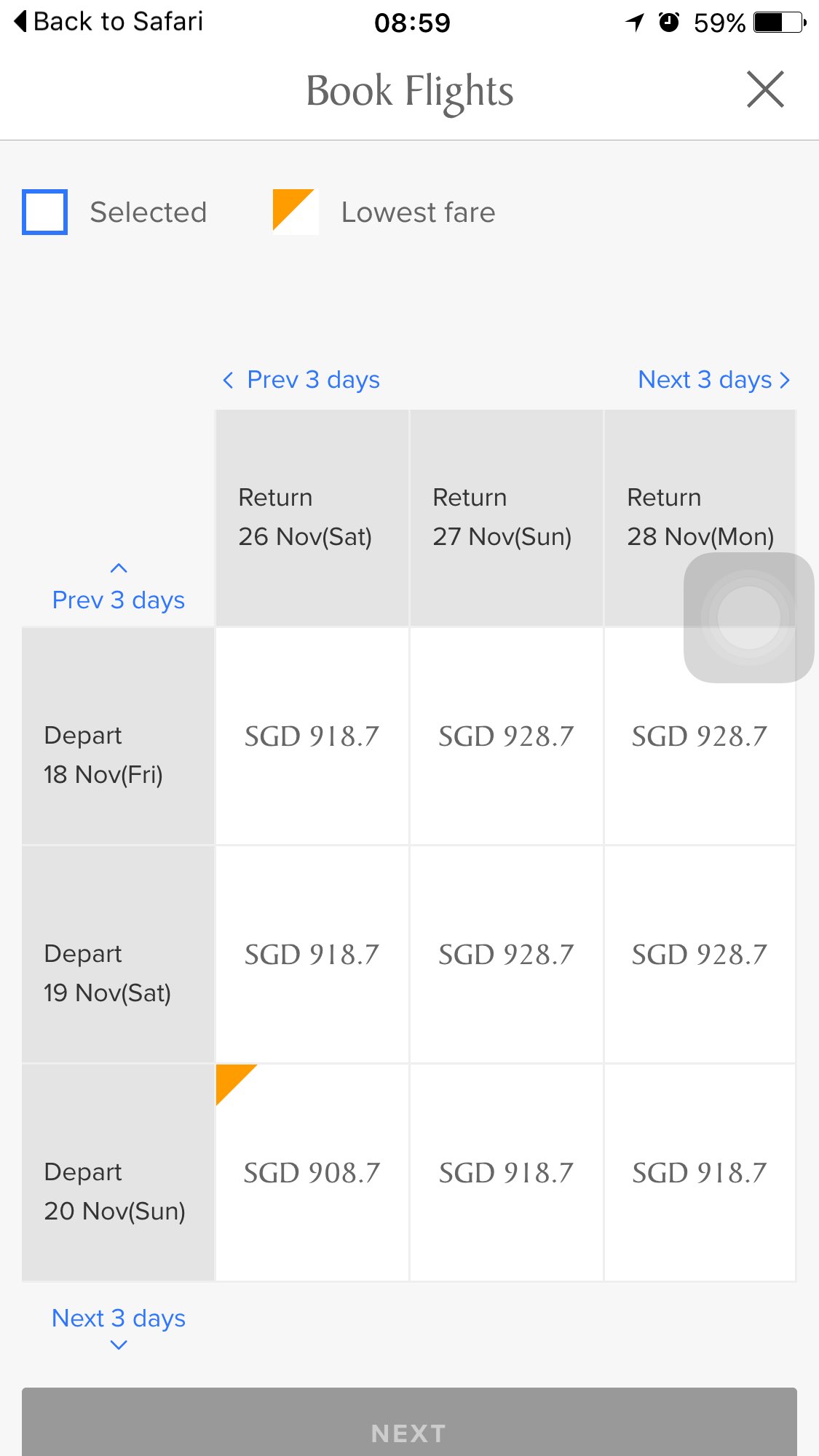Expand next 3 departure days
This screenshot has width=819, height=1456.
point(119,1328)
